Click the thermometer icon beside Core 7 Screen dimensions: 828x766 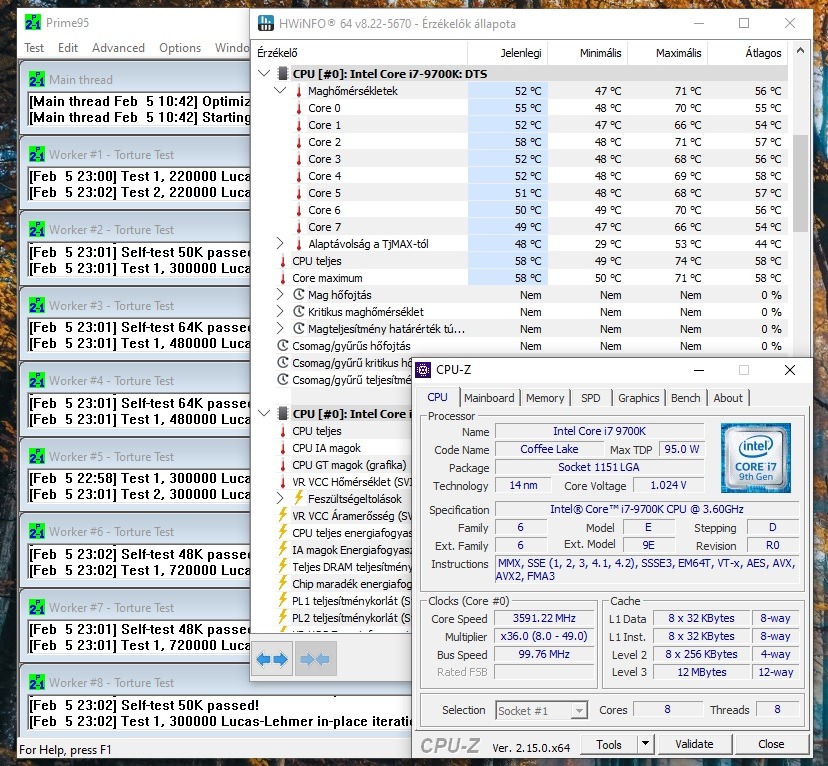[299, 227]
